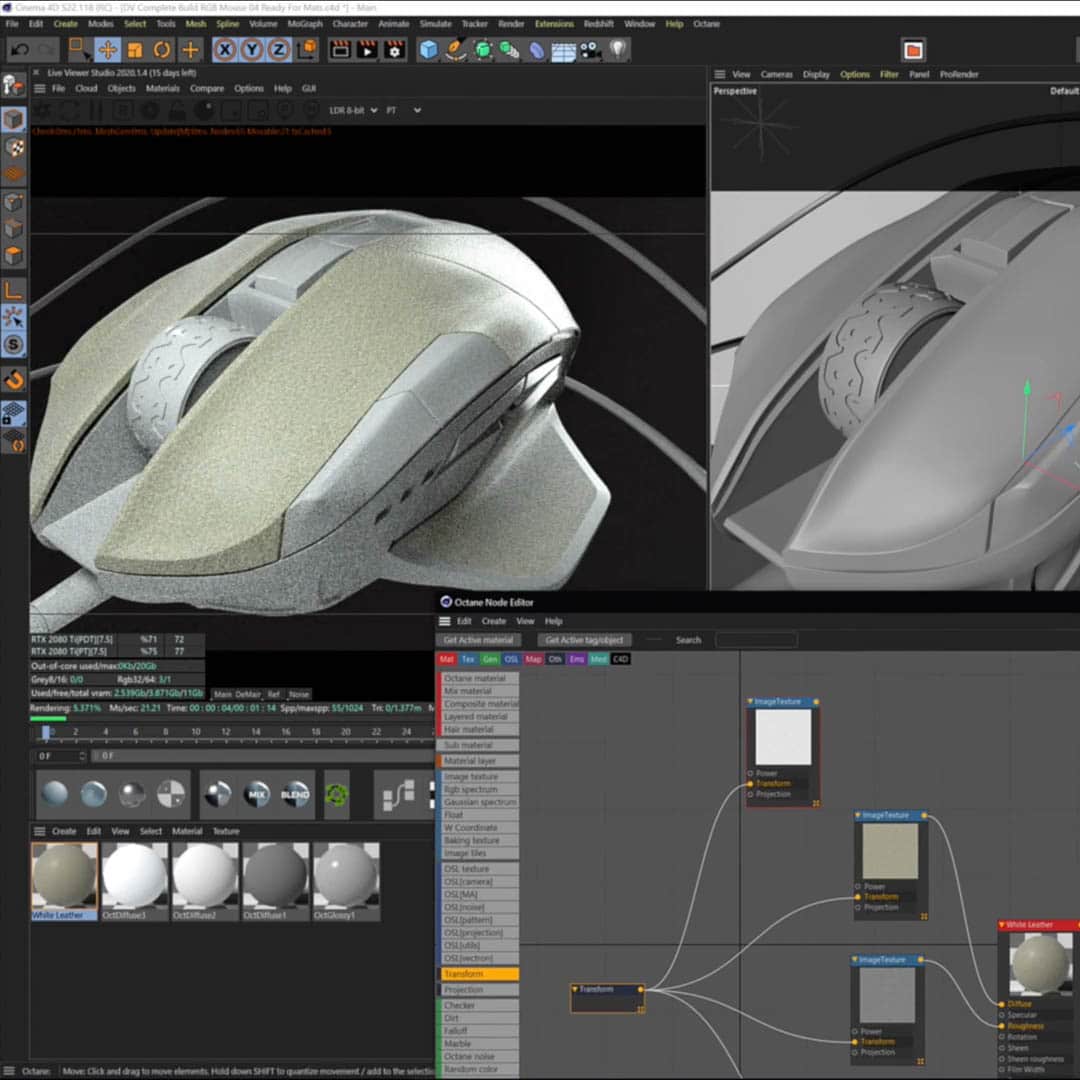This screenshot has height=1080, width=1080.
Task: Select the OctGlossy1 material thumbnail
Action: [x=345, y=875]
